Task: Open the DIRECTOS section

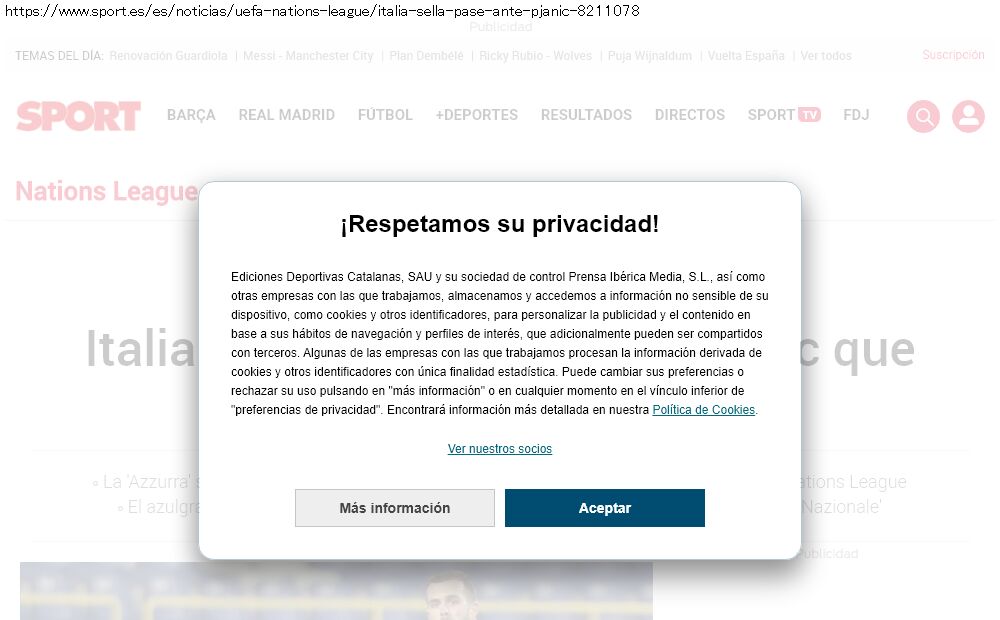Action: 689,115
